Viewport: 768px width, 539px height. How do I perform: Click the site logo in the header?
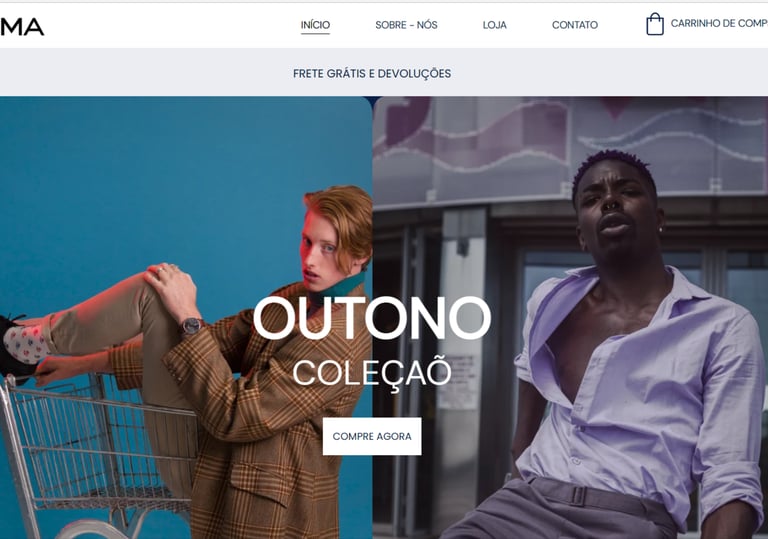click(x=22, y=27)
